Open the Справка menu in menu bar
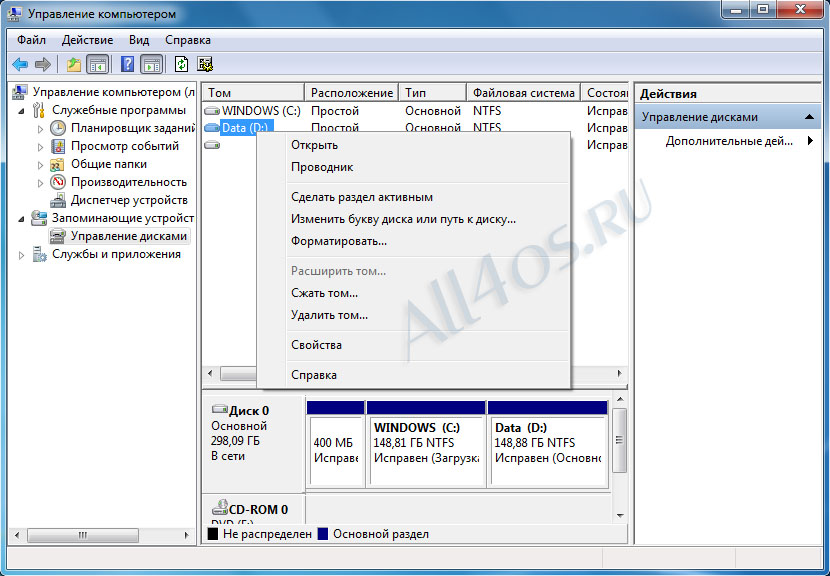Viewport: 830px width, 576px height. [x=188, y=40]
